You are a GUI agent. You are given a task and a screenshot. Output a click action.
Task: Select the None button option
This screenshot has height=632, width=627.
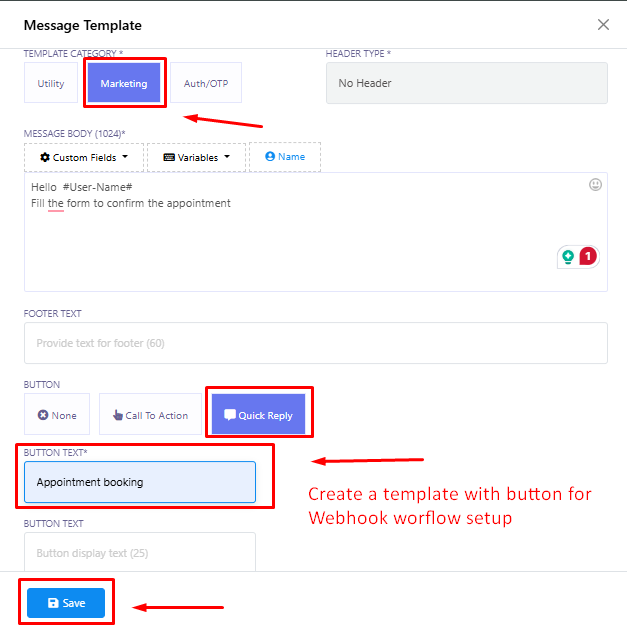(57, 415)
